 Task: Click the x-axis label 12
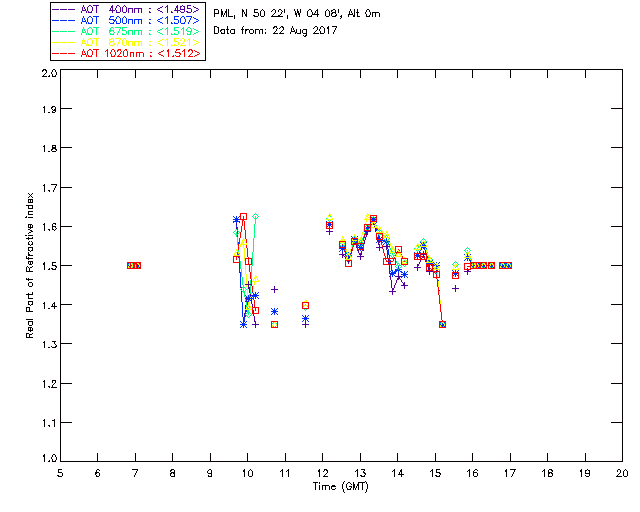322,473
